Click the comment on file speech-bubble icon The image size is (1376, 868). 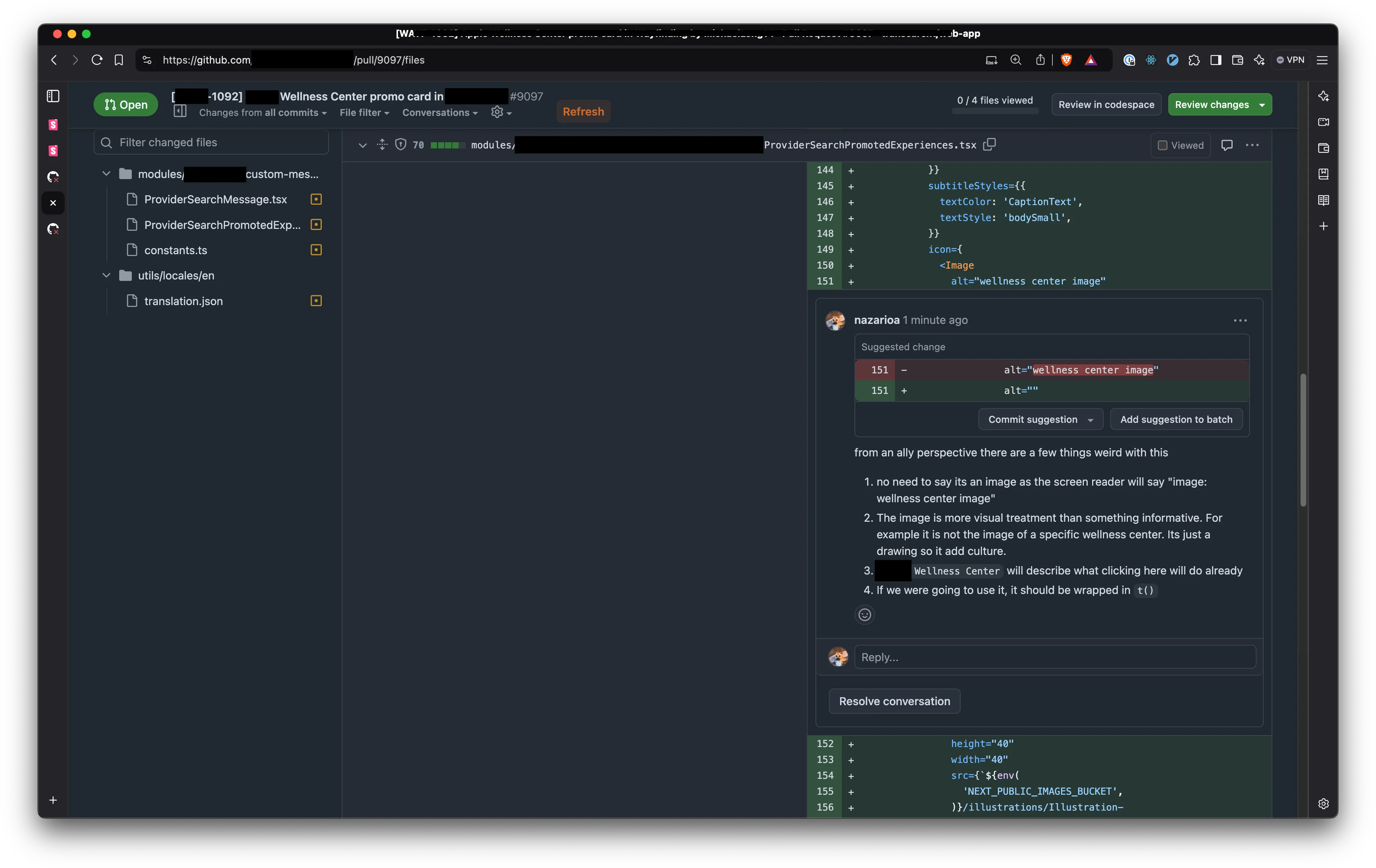1226,145
